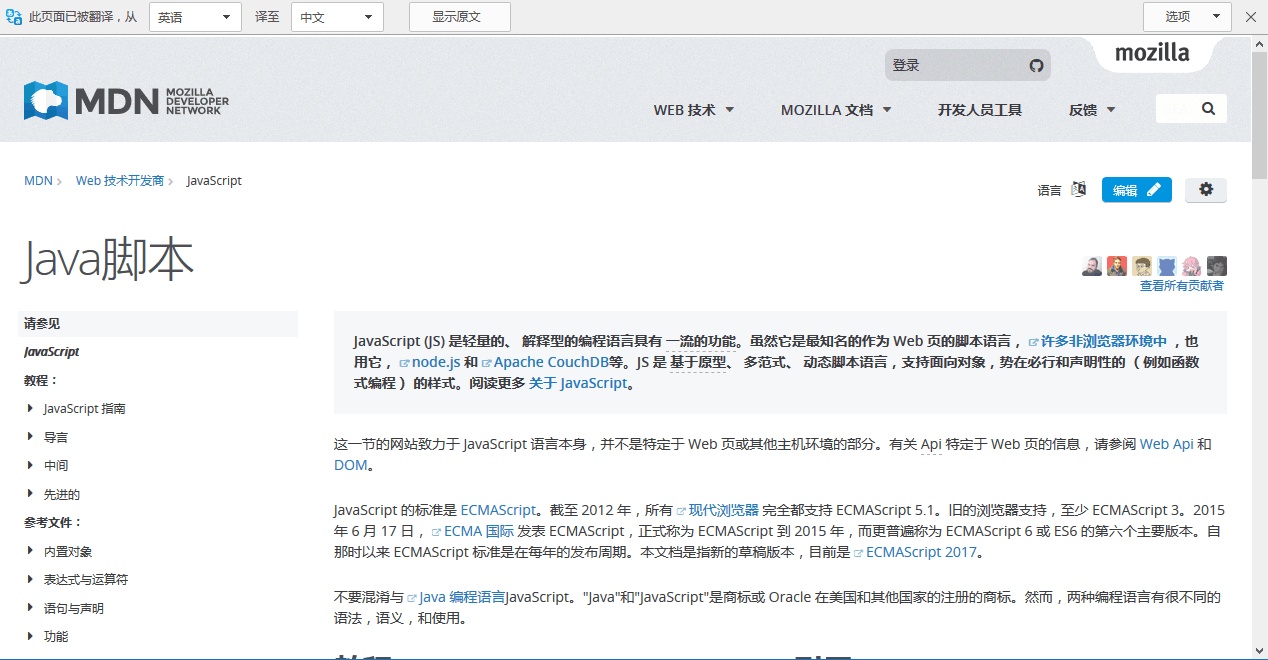Click the language switch icon next to 语言
This screenshot has height=660, width=1268.
point(1078,189)
